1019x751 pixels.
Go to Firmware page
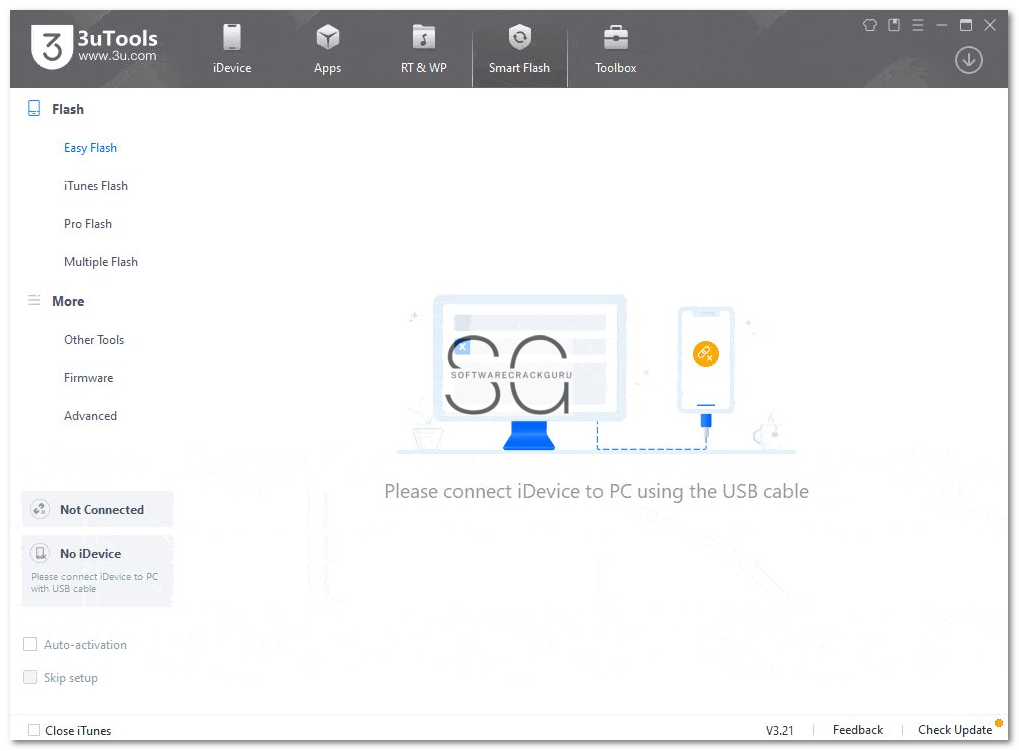[x=88, y=378]
